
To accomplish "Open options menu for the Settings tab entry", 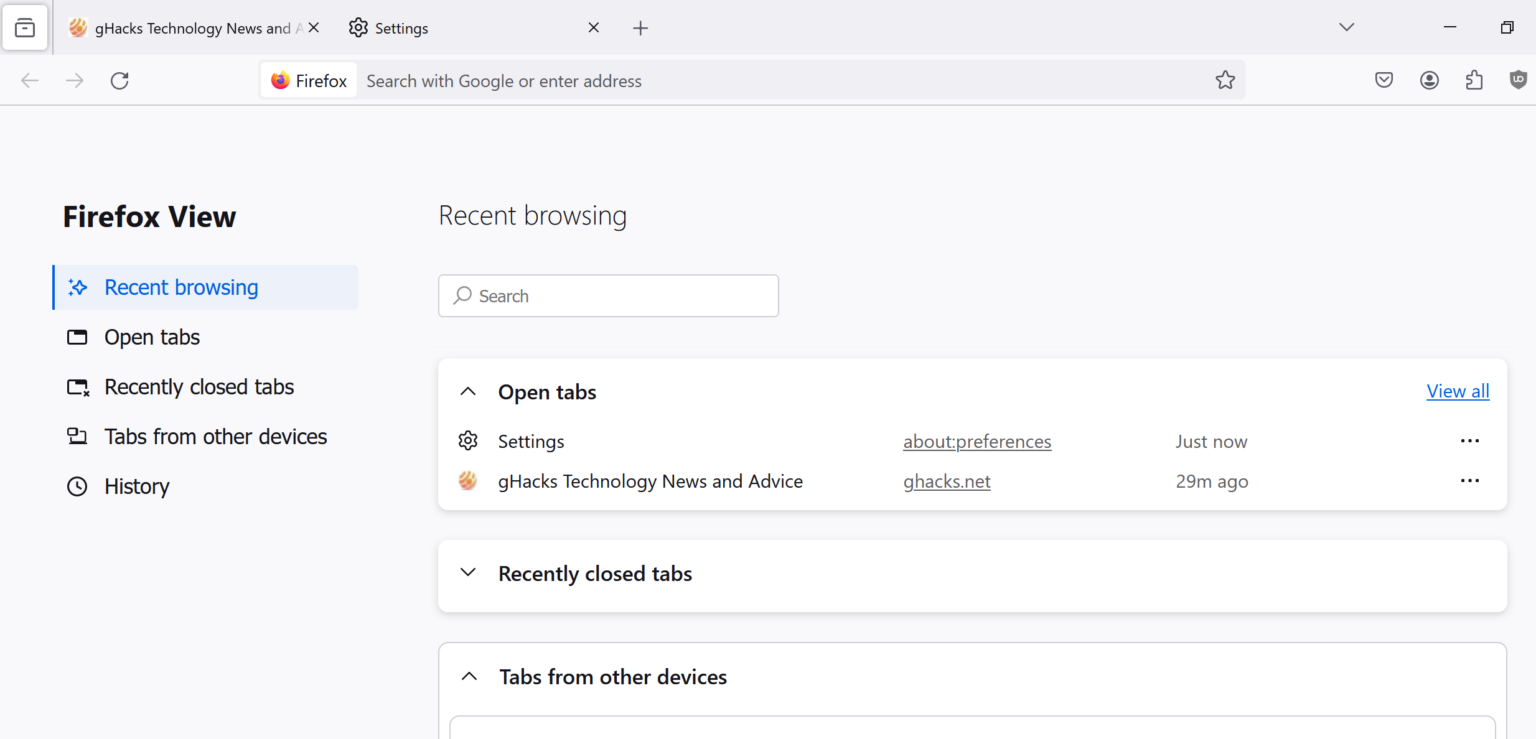I will tap(1469, 440).
